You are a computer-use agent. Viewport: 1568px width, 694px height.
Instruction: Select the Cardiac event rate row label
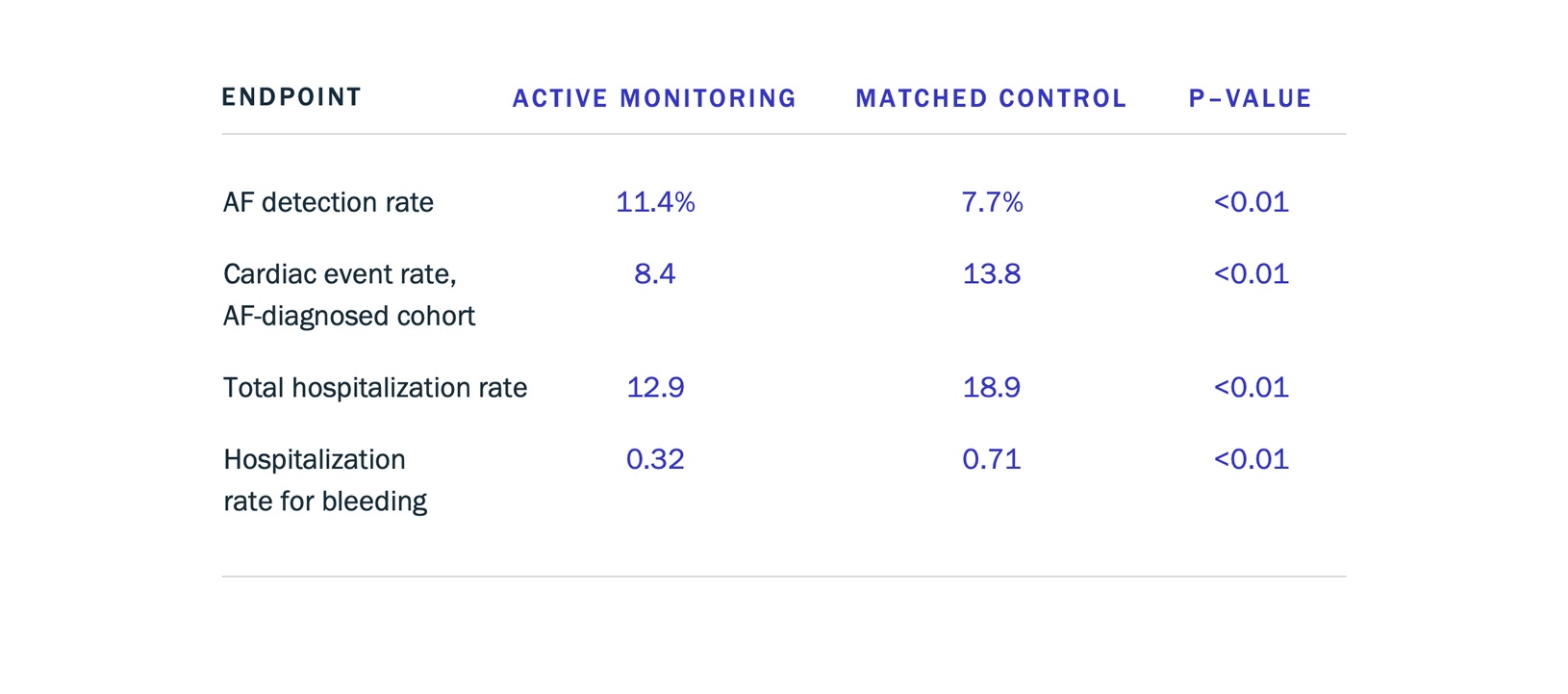click(348, 295)
